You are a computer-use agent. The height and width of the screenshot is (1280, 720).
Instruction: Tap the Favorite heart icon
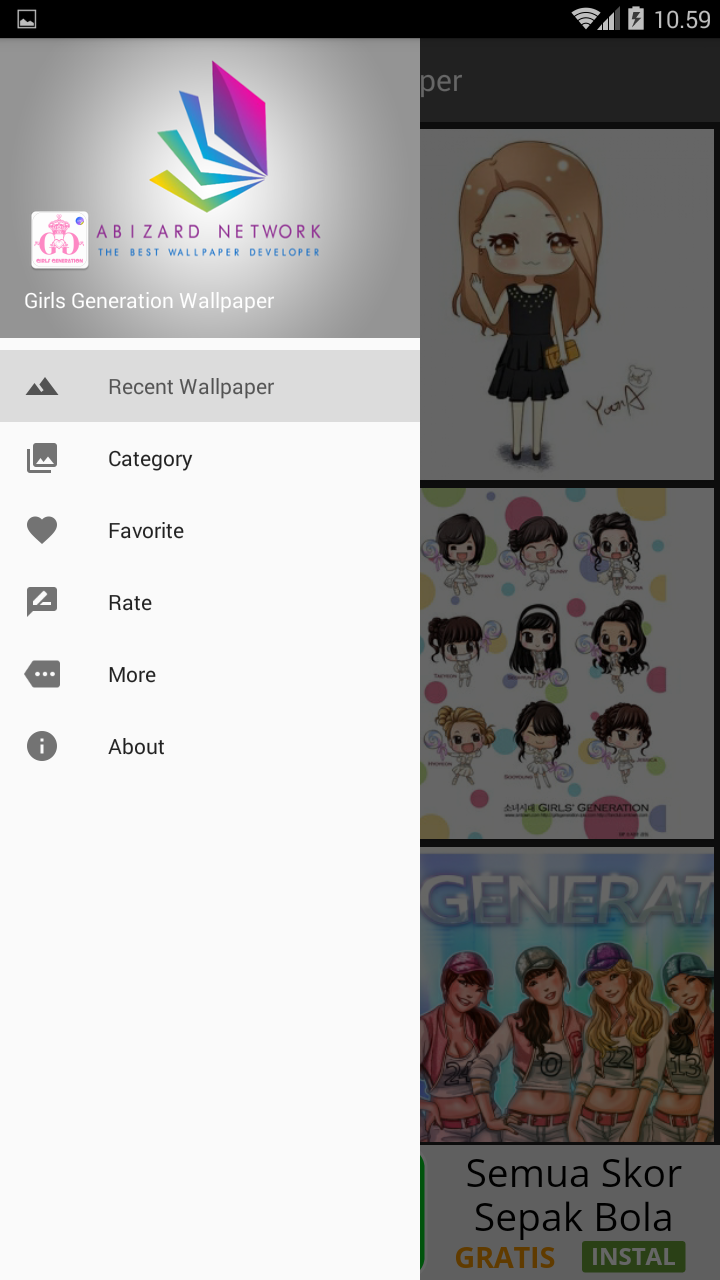tap(42, 531)
